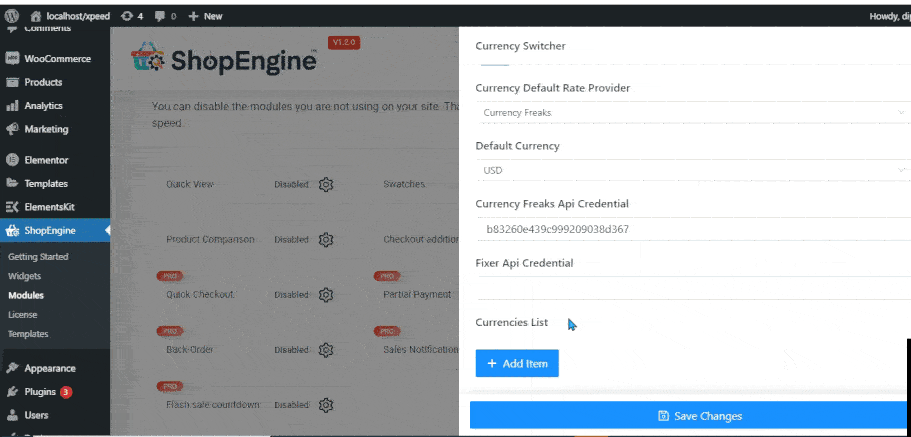Open Product Comparison settings gear
911x437 pixels.
coord(326,239)
